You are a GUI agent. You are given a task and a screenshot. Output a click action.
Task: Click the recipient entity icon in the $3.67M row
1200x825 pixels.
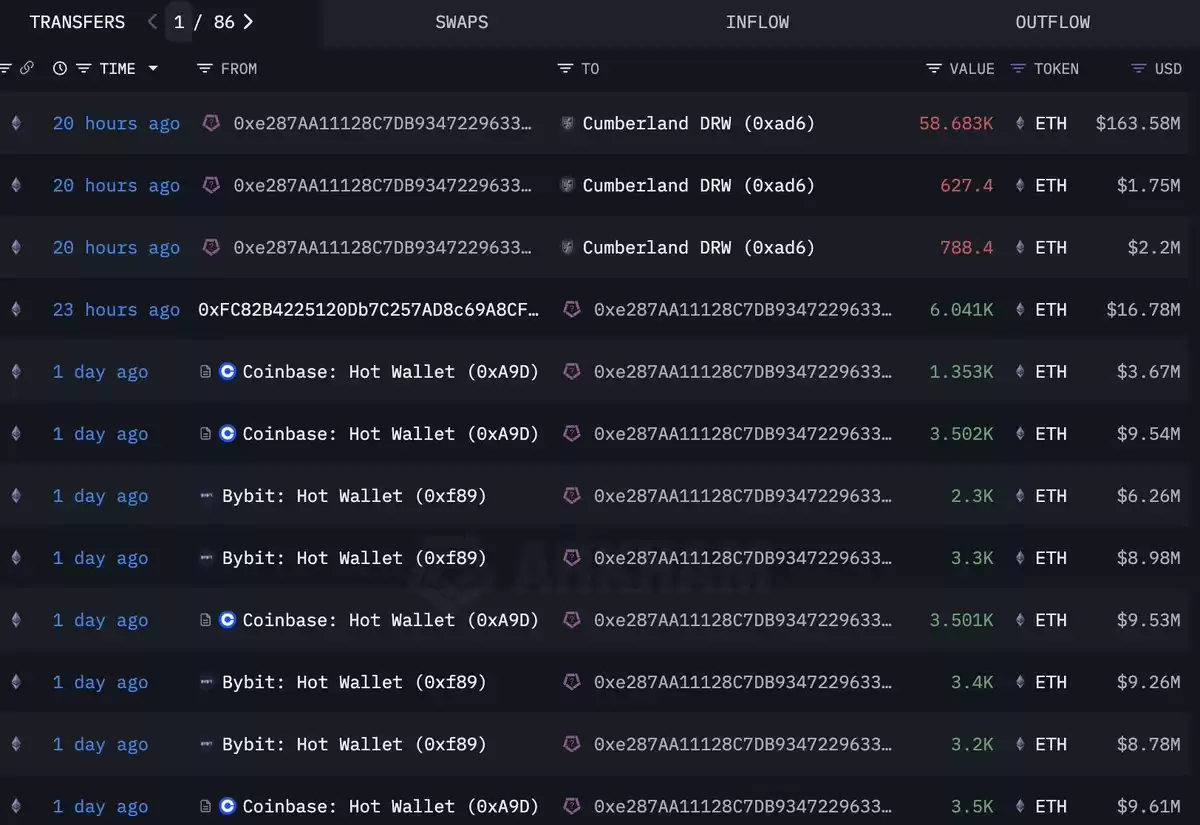coord(572,372)
